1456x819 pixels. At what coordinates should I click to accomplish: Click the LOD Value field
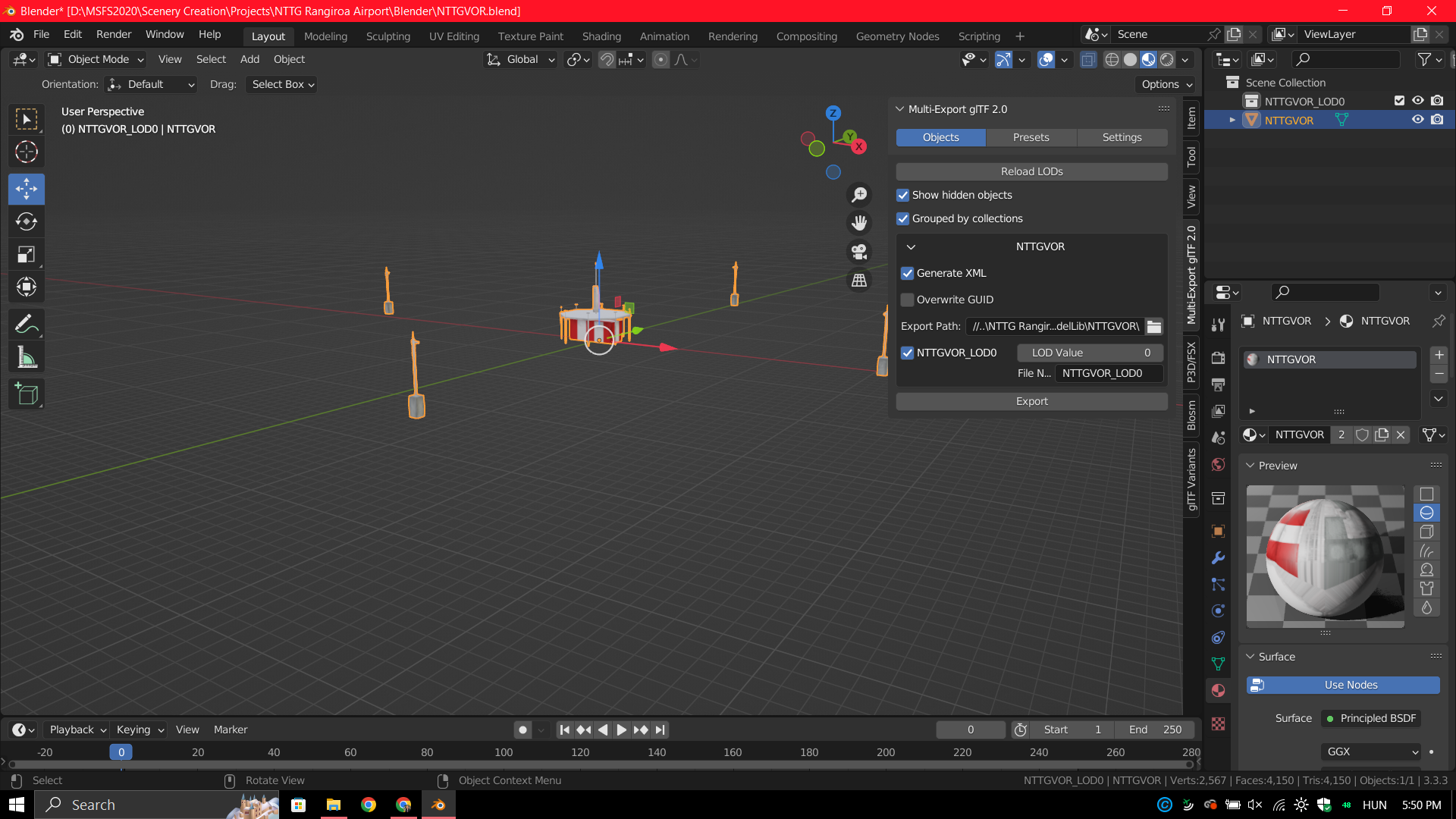click(1090, 353)
